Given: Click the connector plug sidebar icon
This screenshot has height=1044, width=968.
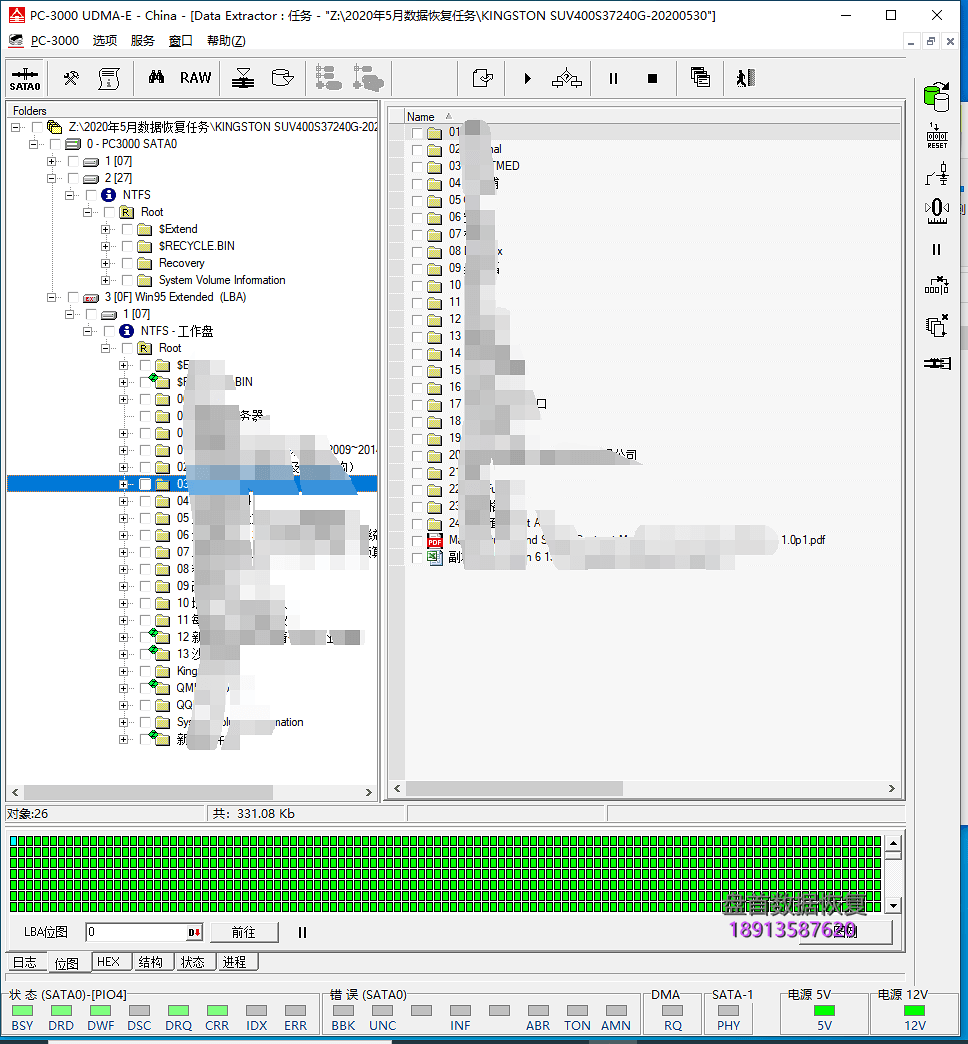Looking at the screenshot, I should 937,364.
